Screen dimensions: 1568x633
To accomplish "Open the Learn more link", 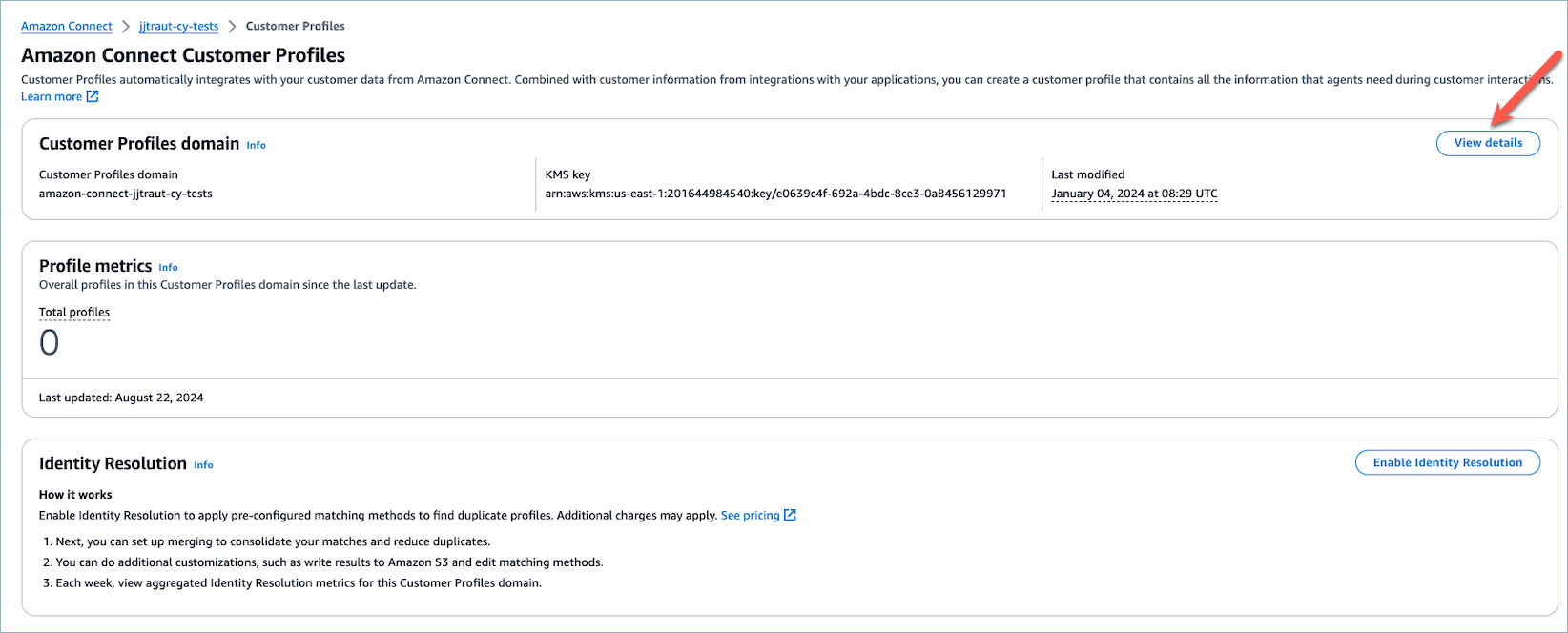I will [52, 96].
